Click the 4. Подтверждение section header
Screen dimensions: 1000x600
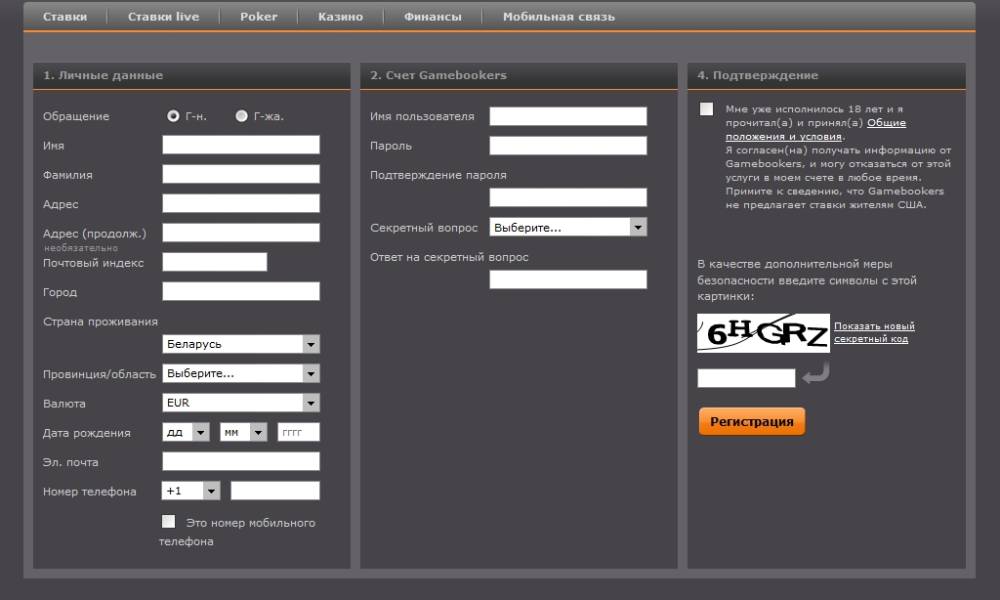[827, 75]
